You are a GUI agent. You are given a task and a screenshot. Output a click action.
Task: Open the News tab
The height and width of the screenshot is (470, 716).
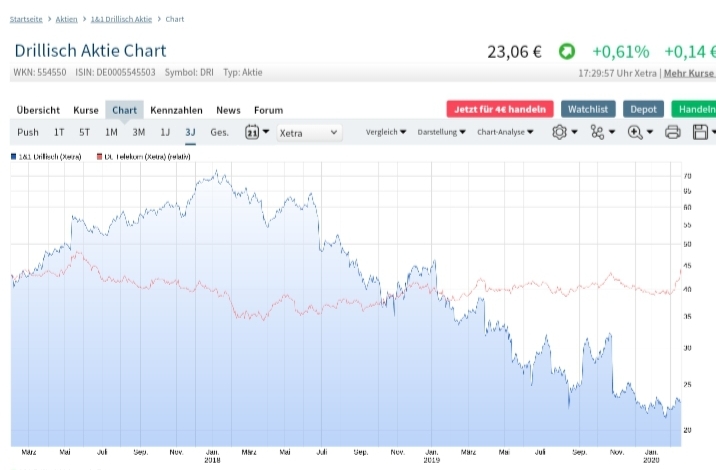coord(228,110)
